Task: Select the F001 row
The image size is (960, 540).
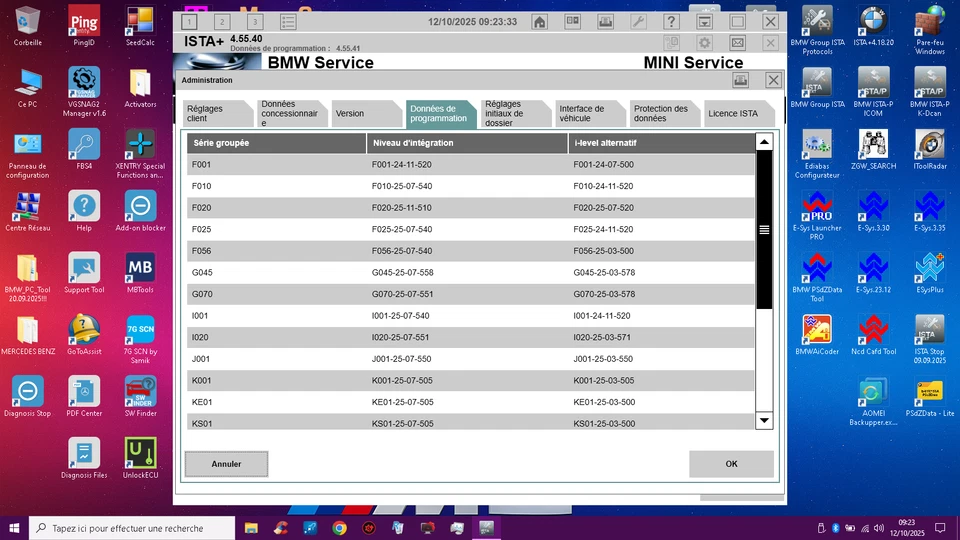Action: point(471,165)
